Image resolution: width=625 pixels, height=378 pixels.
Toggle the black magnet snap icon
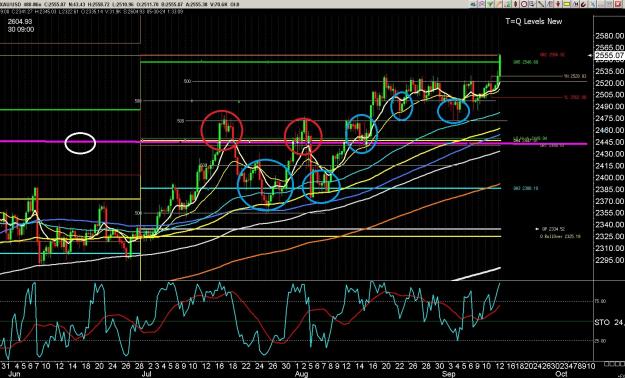coord(584,4)
